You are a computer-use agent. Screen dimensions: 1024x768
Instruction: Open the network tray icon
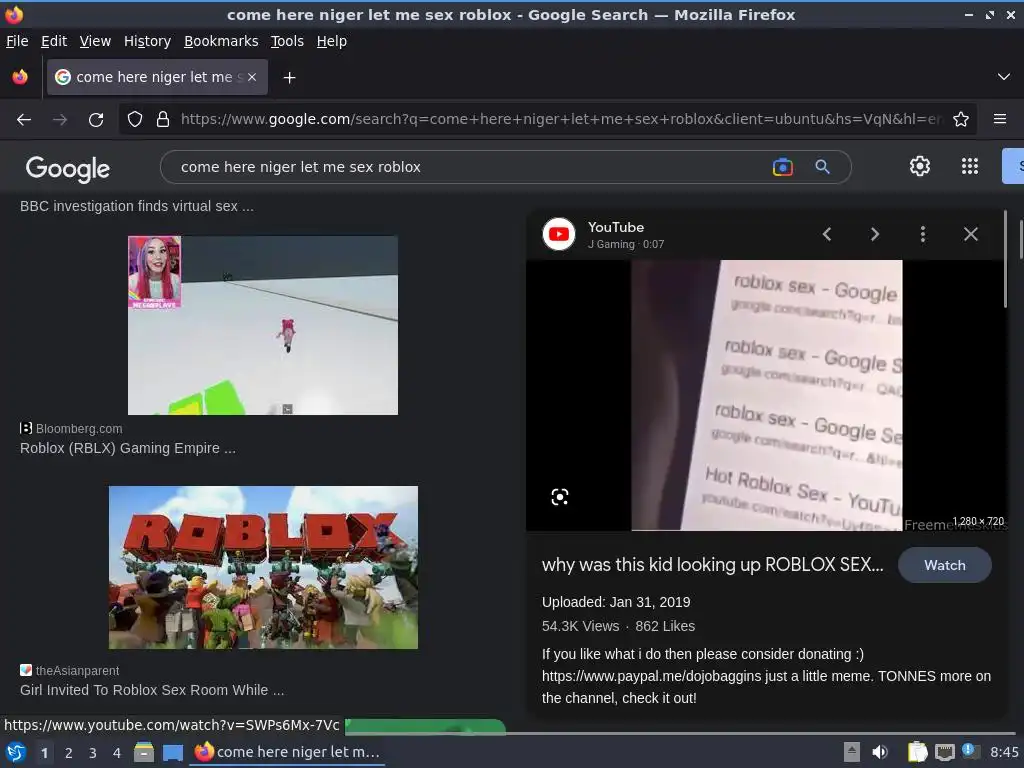[944, 752]
